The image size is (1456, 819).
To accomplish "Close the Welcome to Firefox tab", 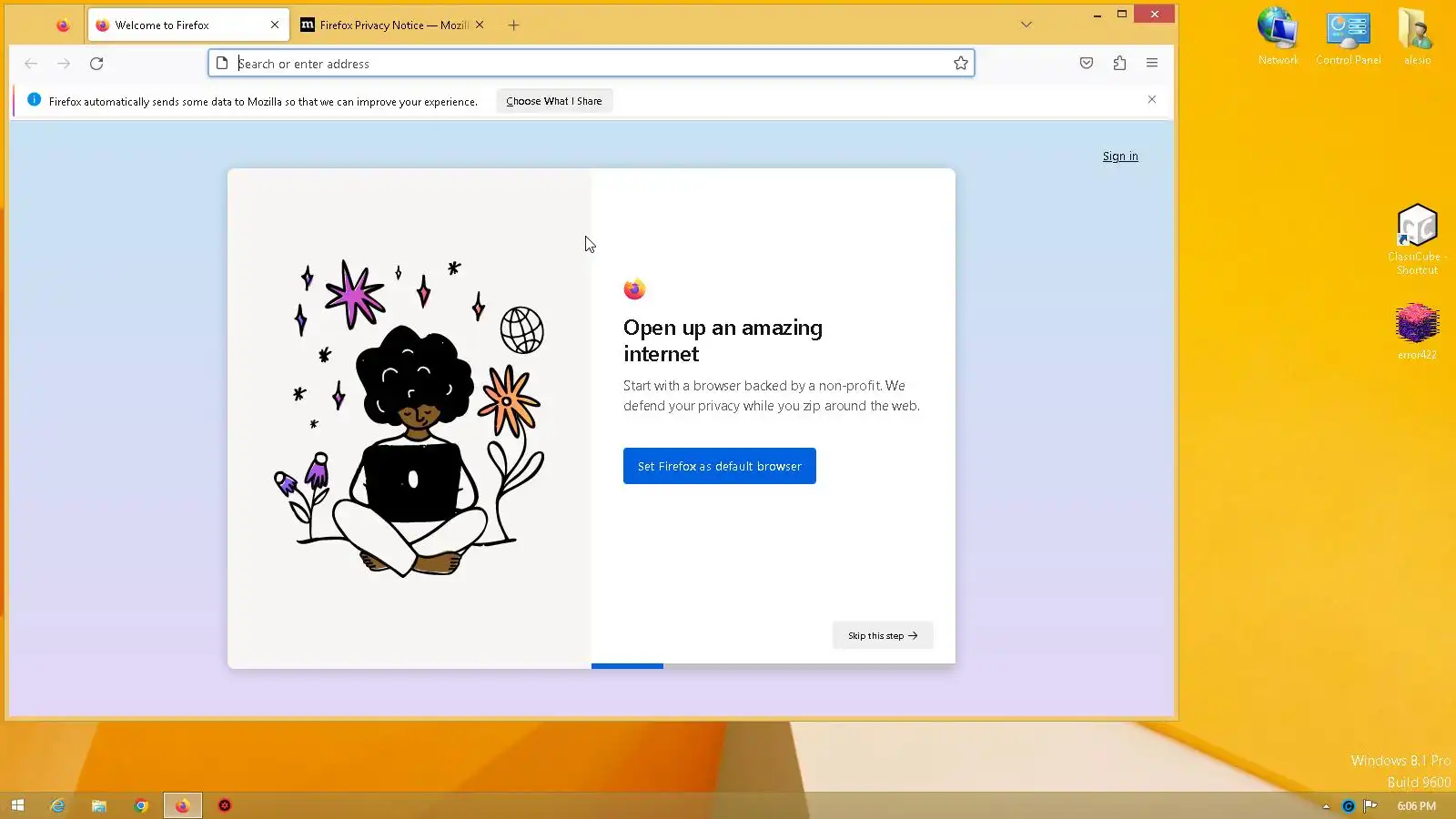I will tap(275, 25).
